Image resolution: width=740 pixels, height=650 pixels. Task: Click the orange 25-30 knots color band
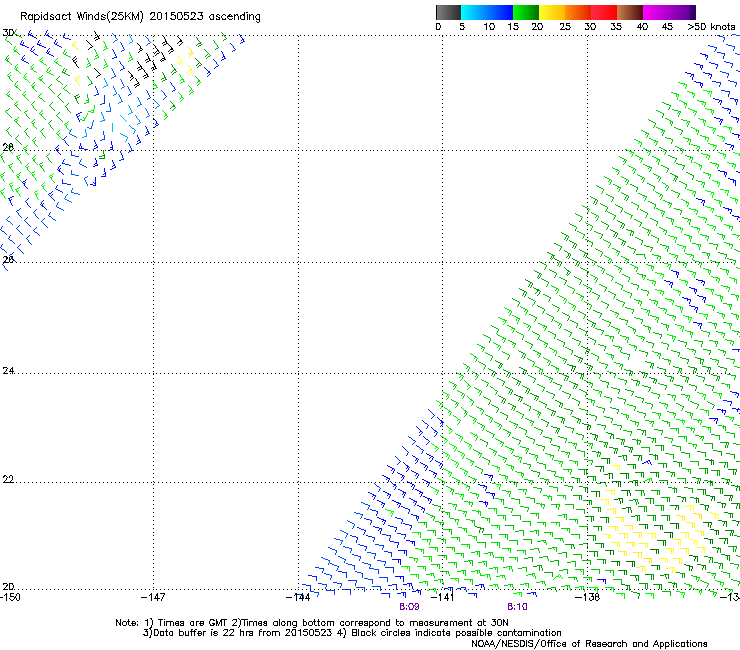(x=578, y=12)
